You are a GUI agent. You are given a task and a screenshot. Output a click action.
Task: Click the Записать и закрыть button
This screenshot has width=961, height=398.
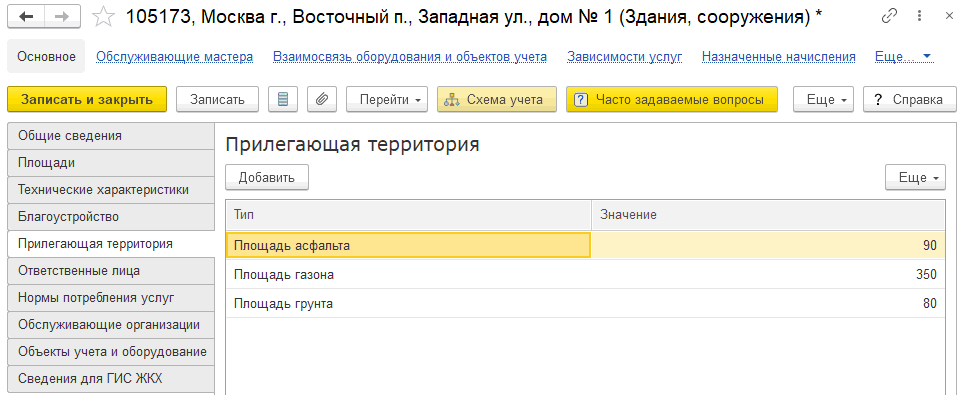pyautogui.click(x=87, y=99)
